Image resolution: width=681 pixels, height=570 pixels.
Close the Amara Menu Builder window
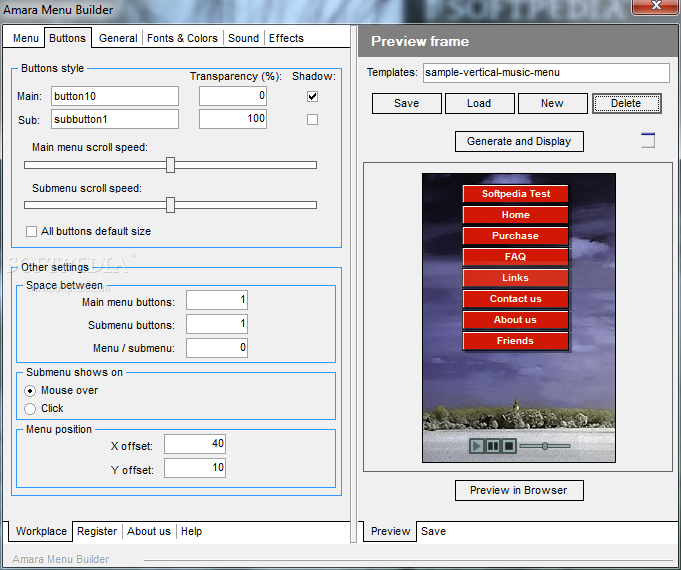click(656, 6)
